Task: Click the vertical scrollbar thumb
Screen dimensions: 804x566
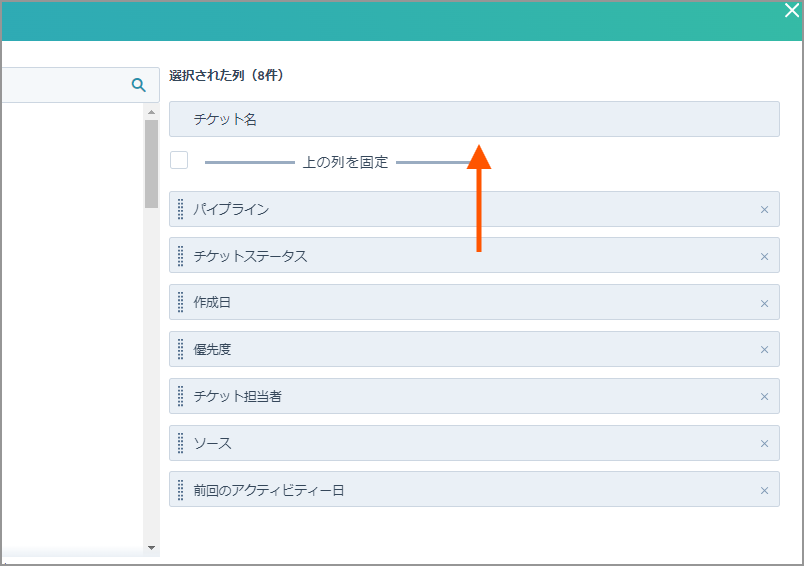Action: 151,164
